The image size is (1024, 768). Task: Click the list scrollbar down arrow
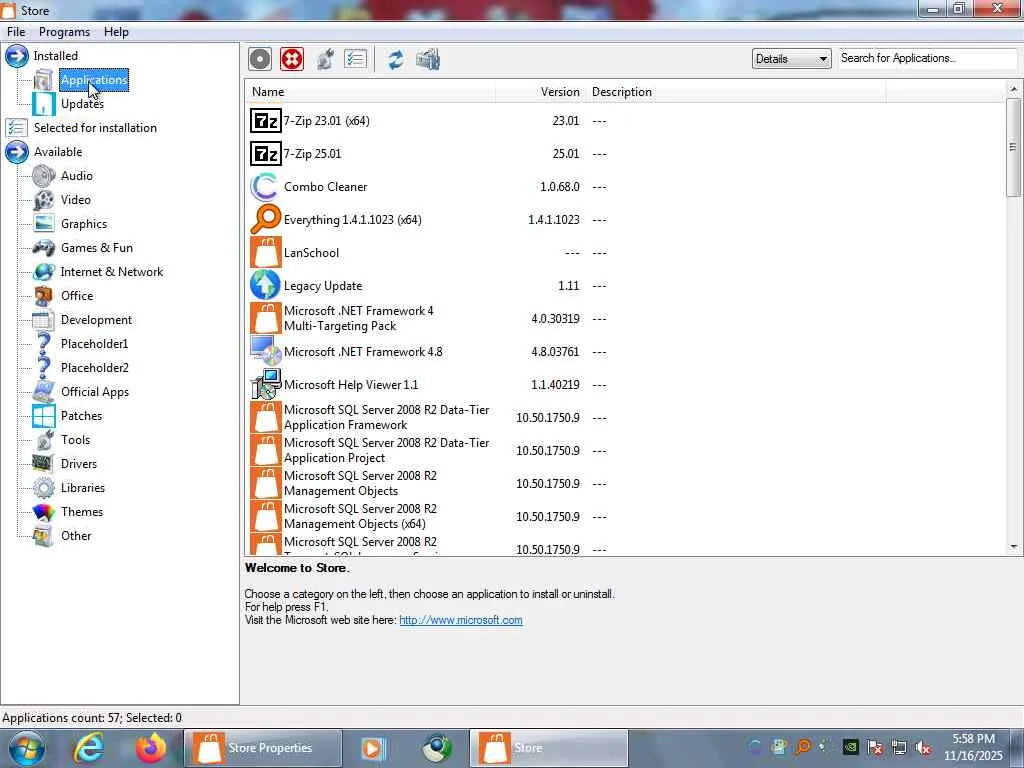(1013, 547)
